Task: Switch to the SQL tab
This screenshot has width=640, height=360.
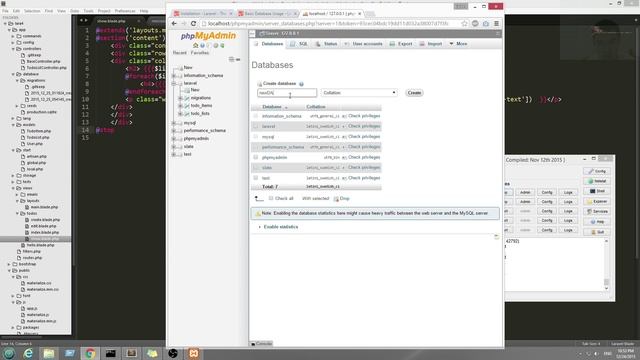Action: tap(299, 44)
